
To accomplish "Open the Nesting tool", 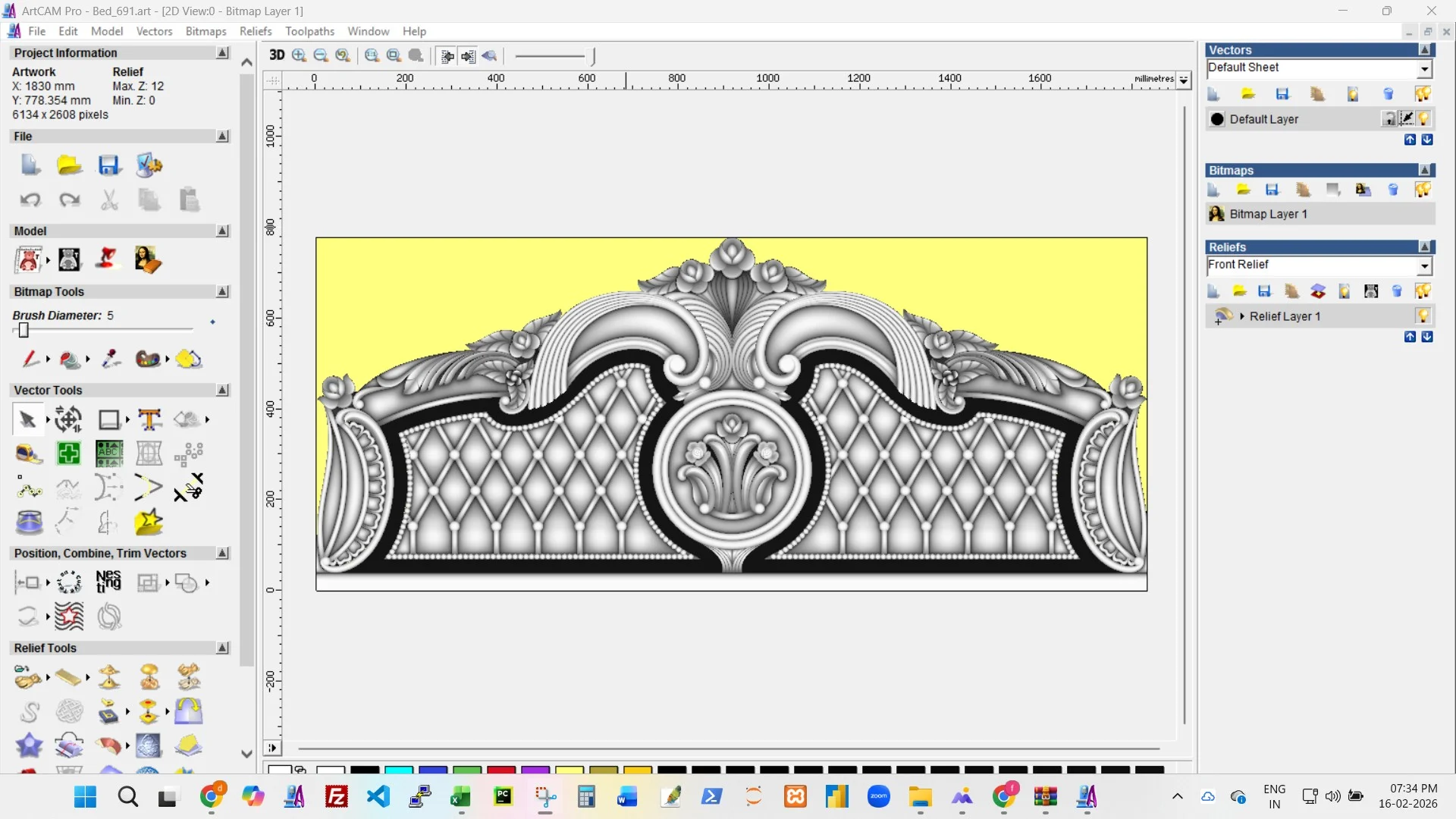I will coord(108,582).
